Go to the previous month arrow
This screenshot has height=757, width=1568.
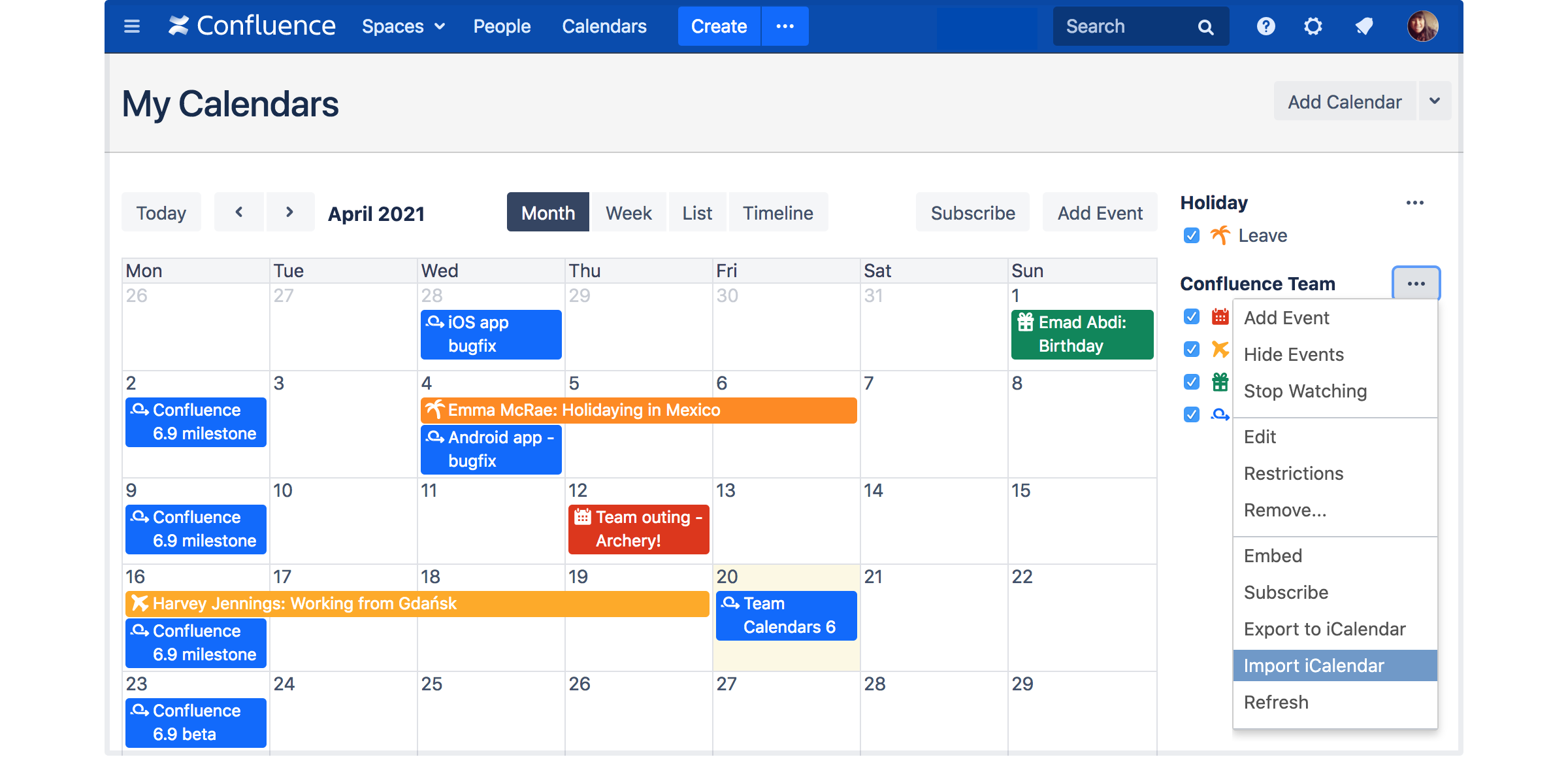point(239,212)
